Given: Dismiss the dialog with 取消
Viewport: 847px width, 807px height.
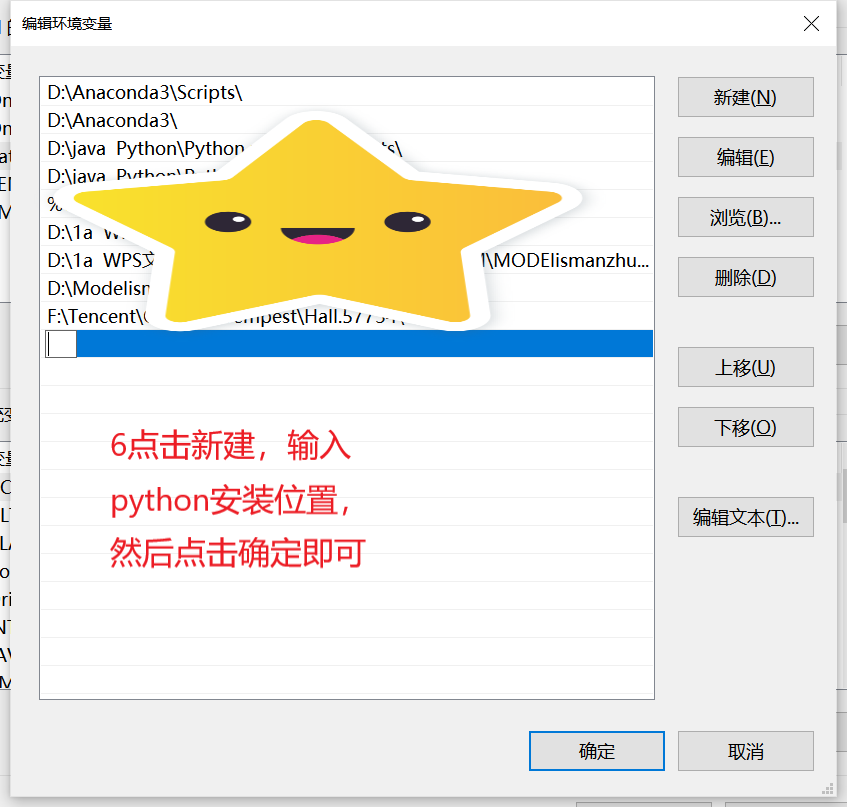Looking at the screenshot, I should [x=745, y=751].
